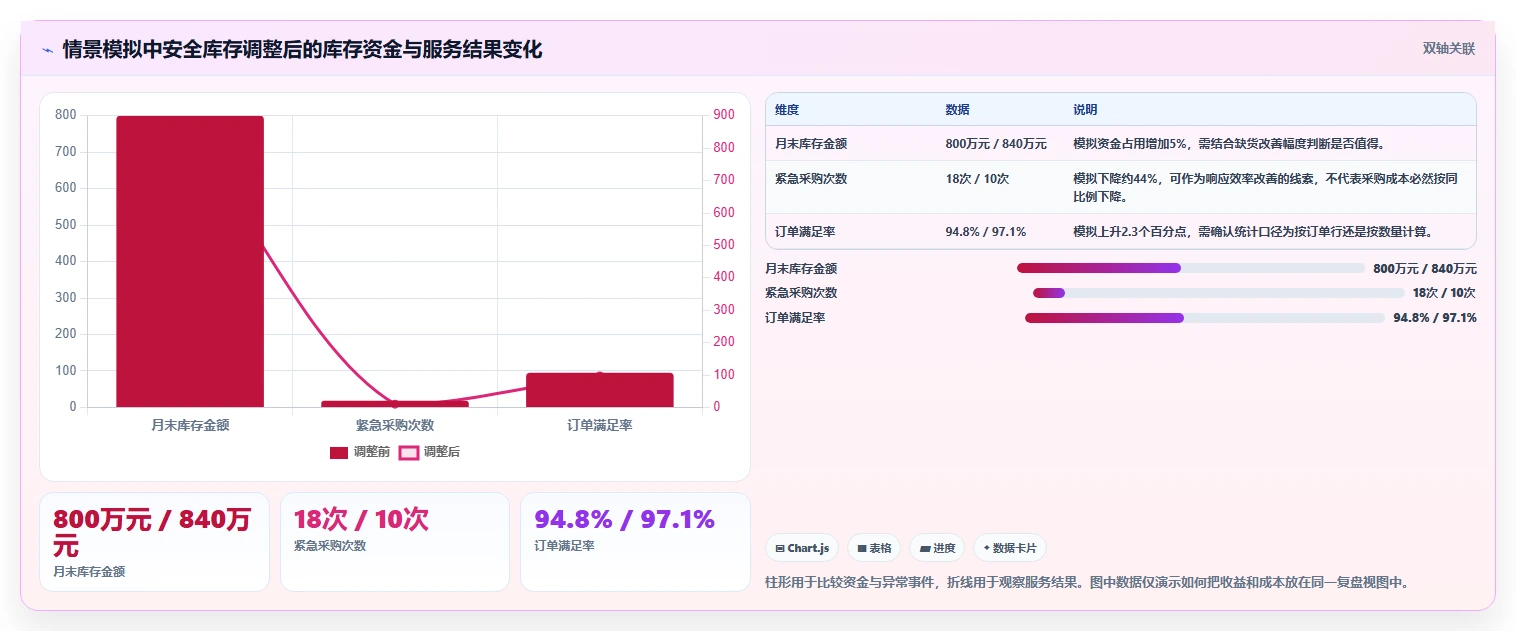
Task: Click the 月末库存金额 progress bar
Action: point(1191,268)
